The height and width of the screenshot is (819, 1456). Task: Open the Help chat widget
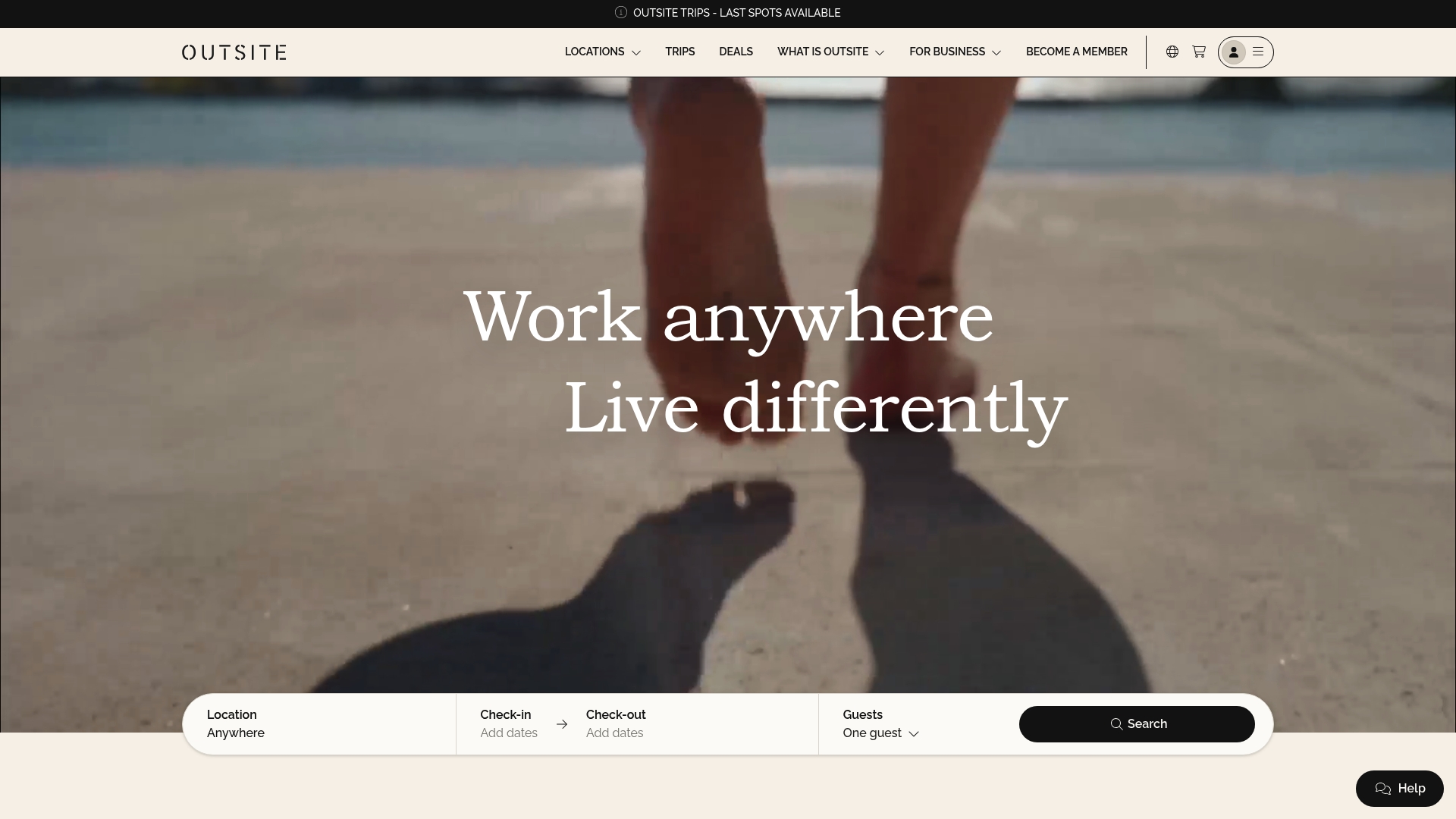point(1400,789)
